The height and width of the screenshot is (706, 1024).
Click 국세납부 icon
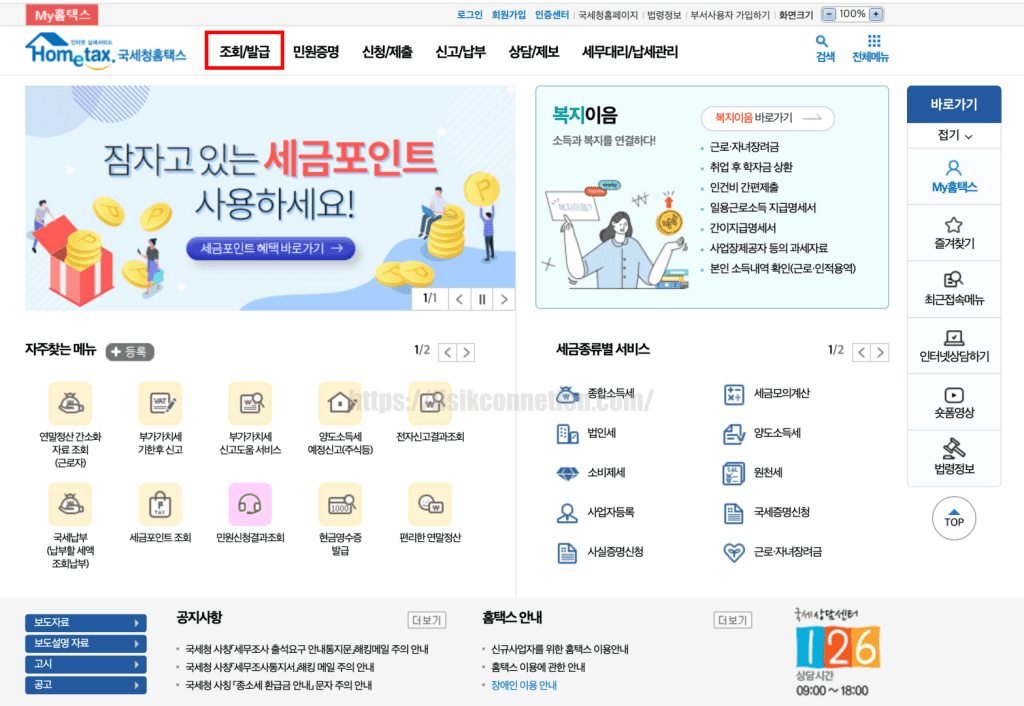(71, 504)
